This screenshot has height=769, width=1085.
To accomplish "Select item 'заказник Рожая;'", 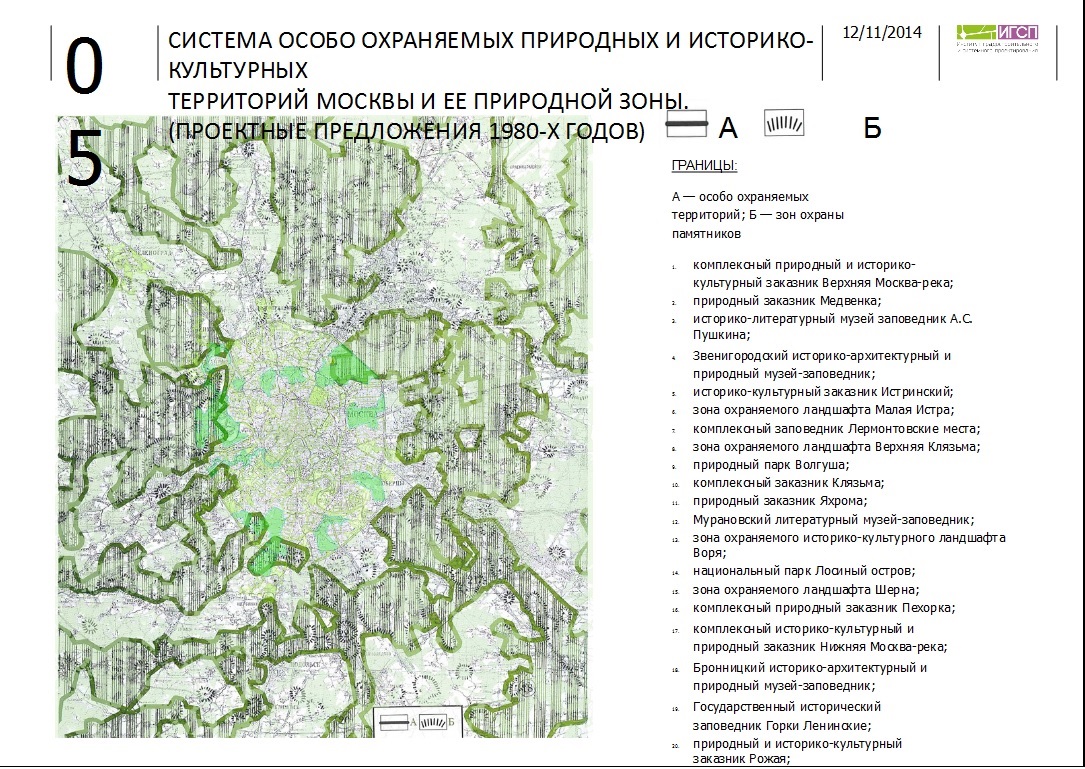I will (x=741, y=759).
